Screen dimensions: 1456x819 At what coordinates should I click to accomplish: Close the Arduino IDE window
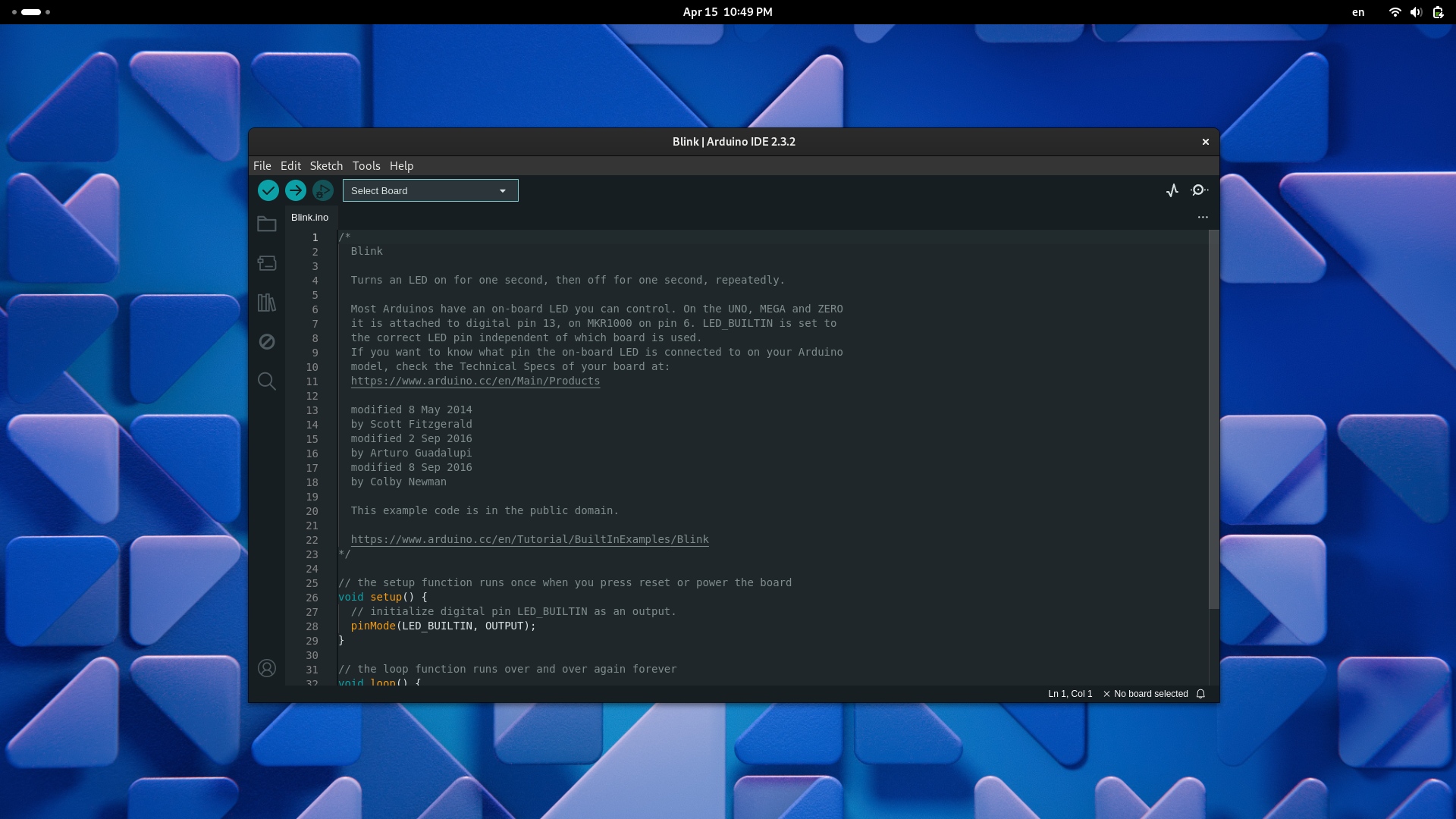1205,142
